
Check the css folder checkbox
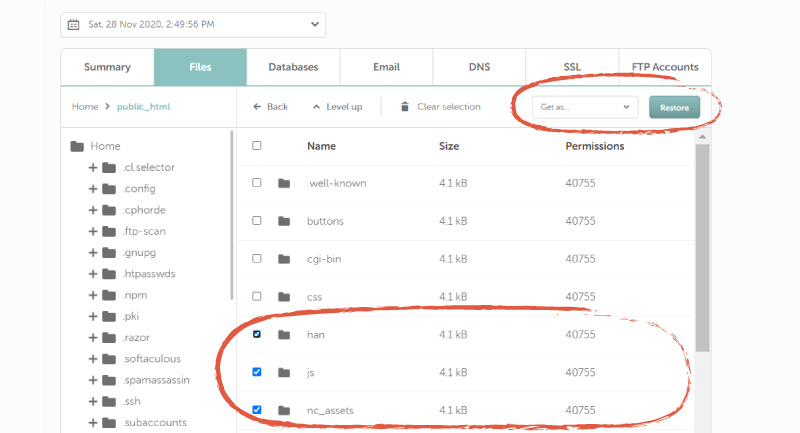click(x=257, y=296)
